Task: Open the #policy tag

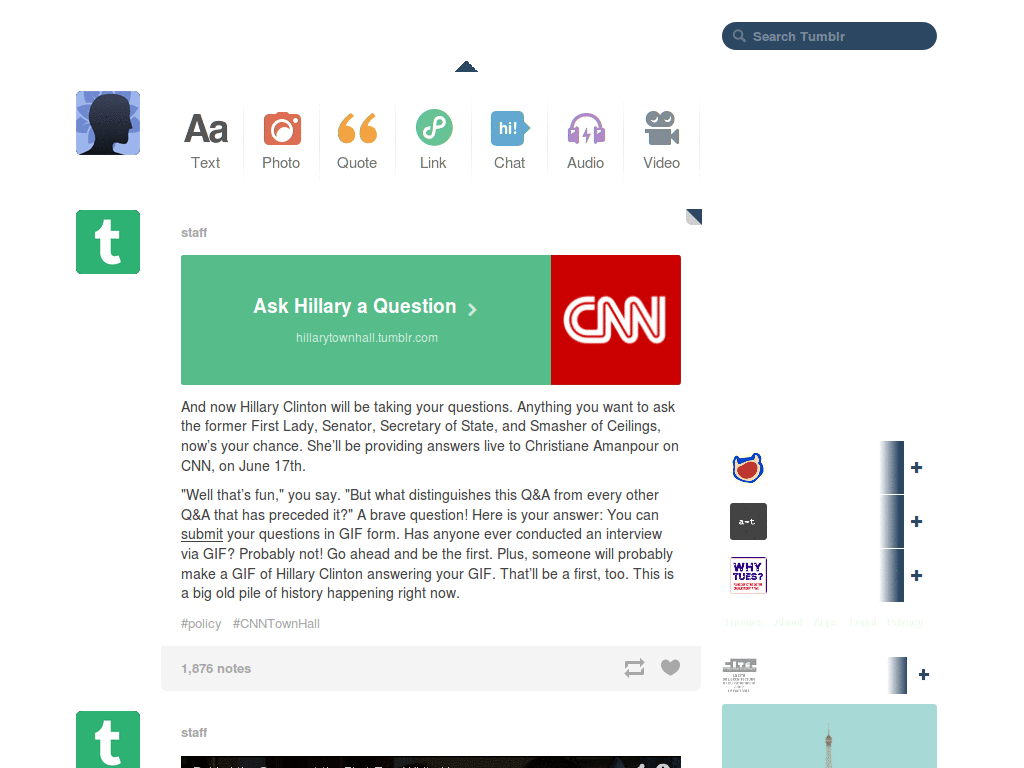Action: click(201, 624)
